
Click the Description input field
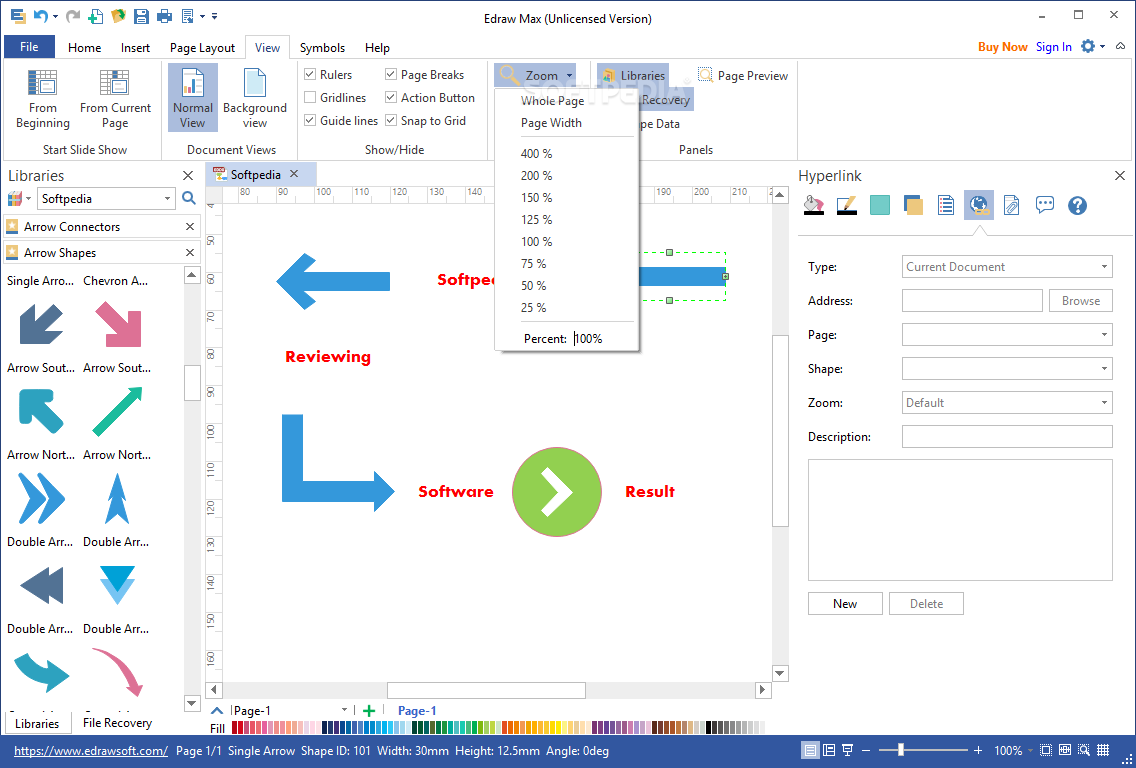(1007, 436)
